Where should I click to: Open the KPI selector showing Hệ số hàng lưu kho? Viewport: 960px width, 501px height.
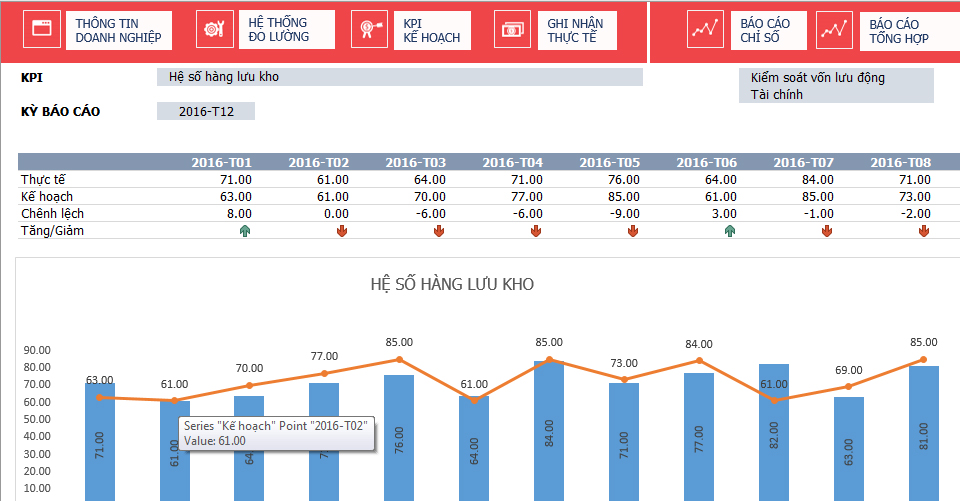[399, 77]
